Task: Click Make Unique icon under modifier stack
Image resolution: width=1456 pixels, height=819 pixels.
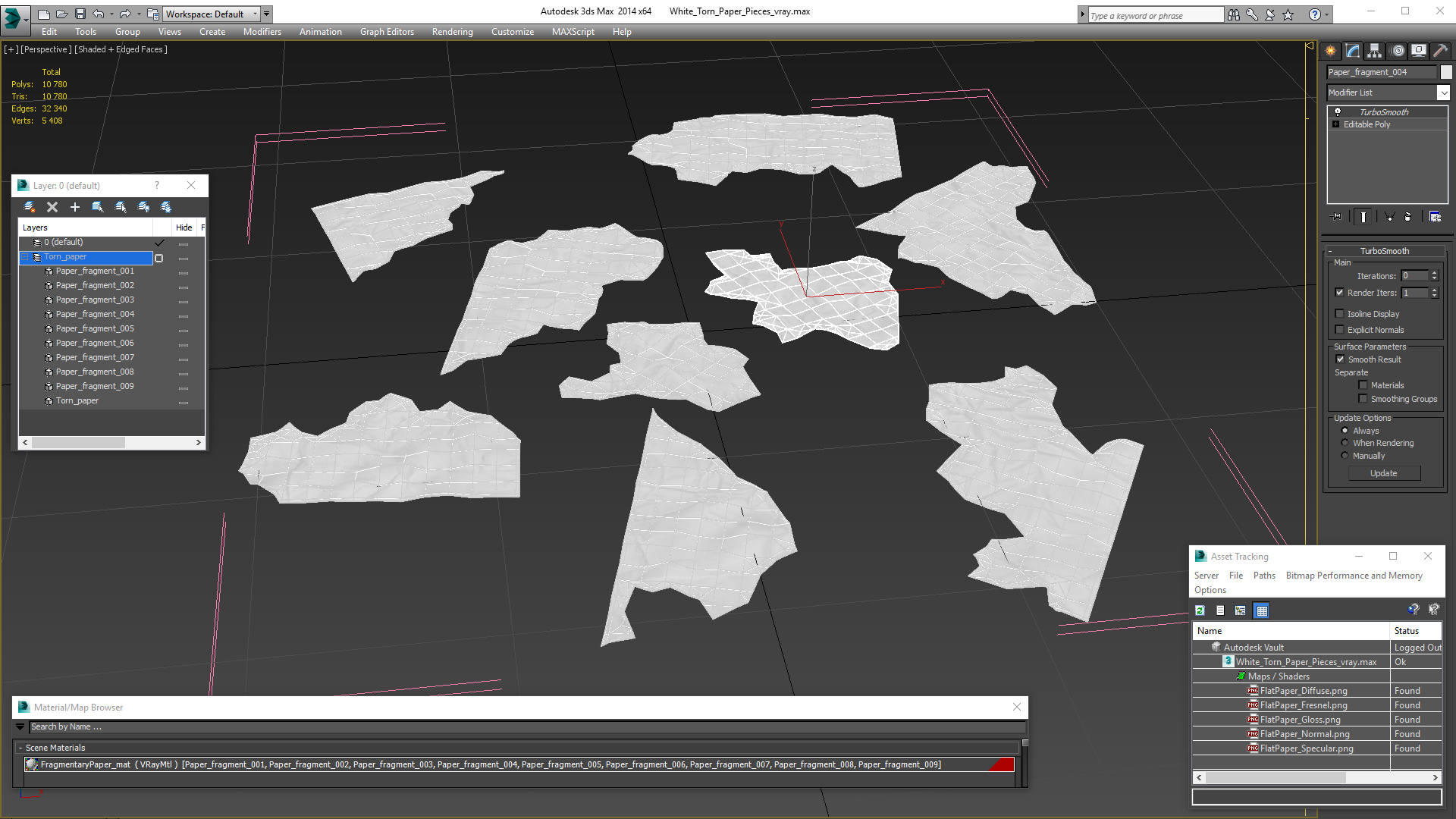Action: pyautogui.click(x=1390, y=217)
